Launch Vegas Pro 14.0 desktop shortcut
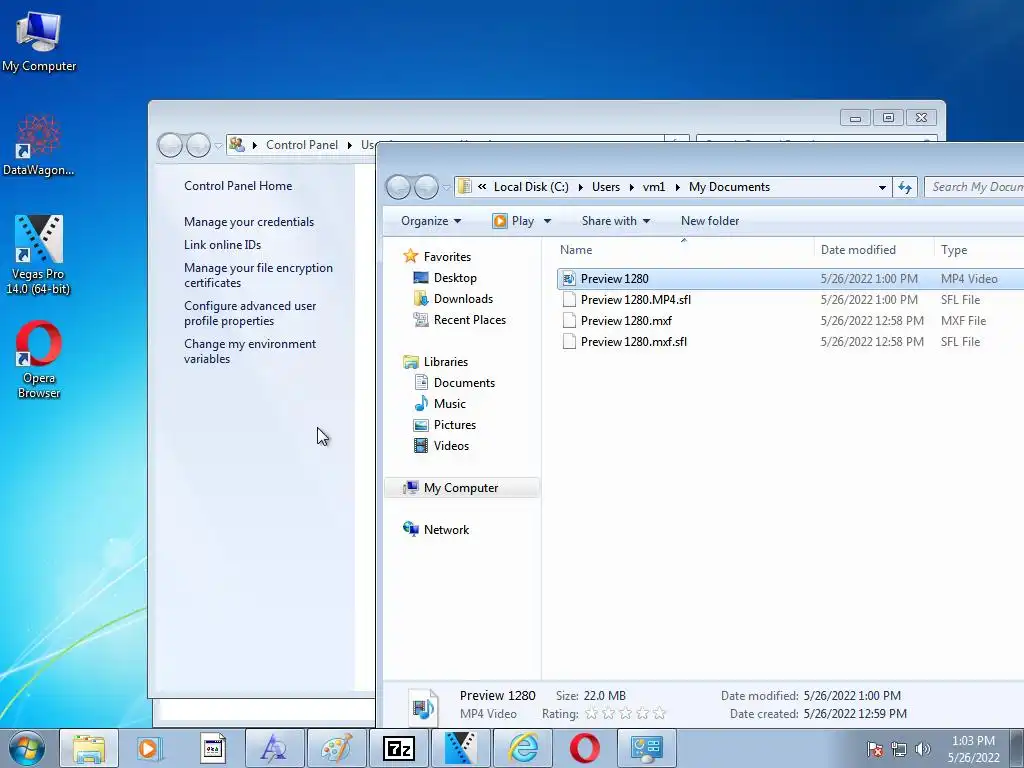The height and width of the screenshot is (768, 1024). pyautogui.click(x=38, y=255)
